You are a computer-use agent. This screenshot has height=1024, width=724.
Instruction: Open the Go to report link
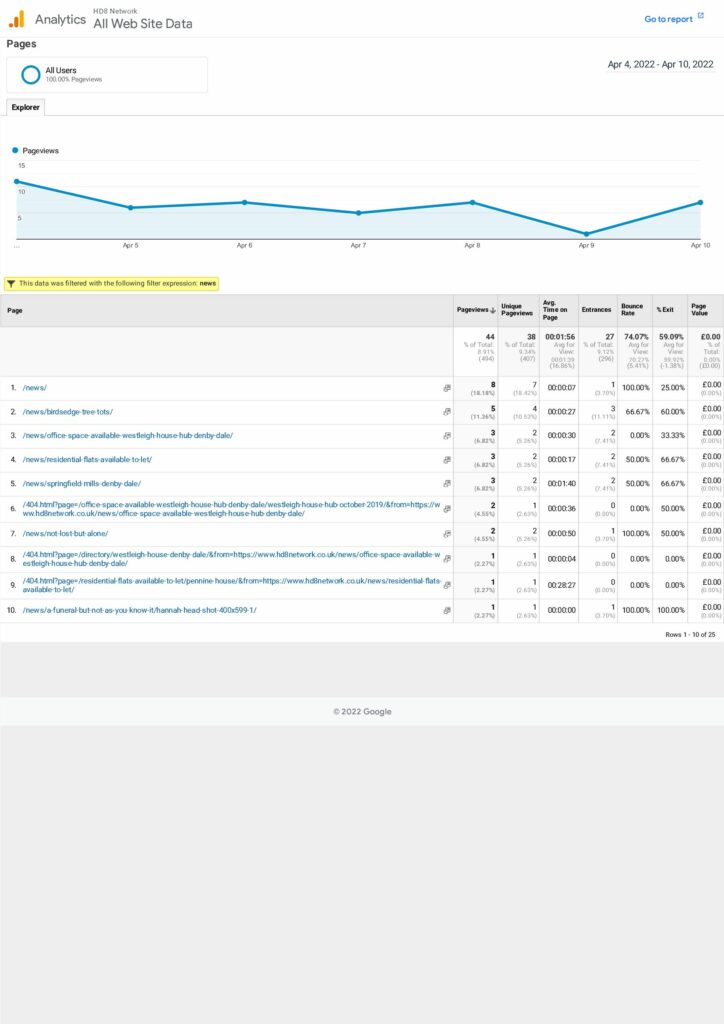point(668,19)
